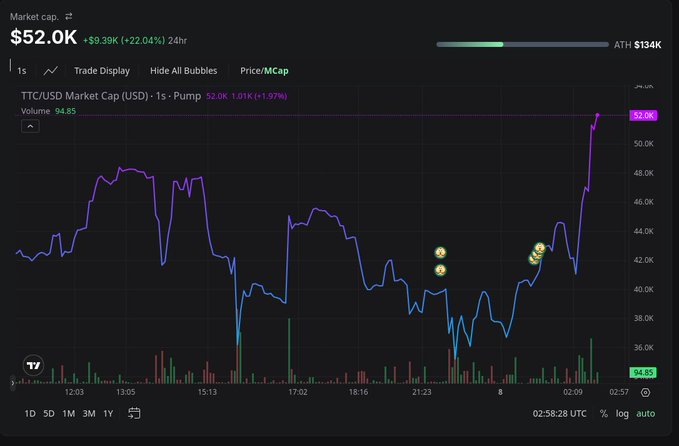This screenshot has width=679, height=446.
Task: Select the 1M time range
Action: [68, 414]
